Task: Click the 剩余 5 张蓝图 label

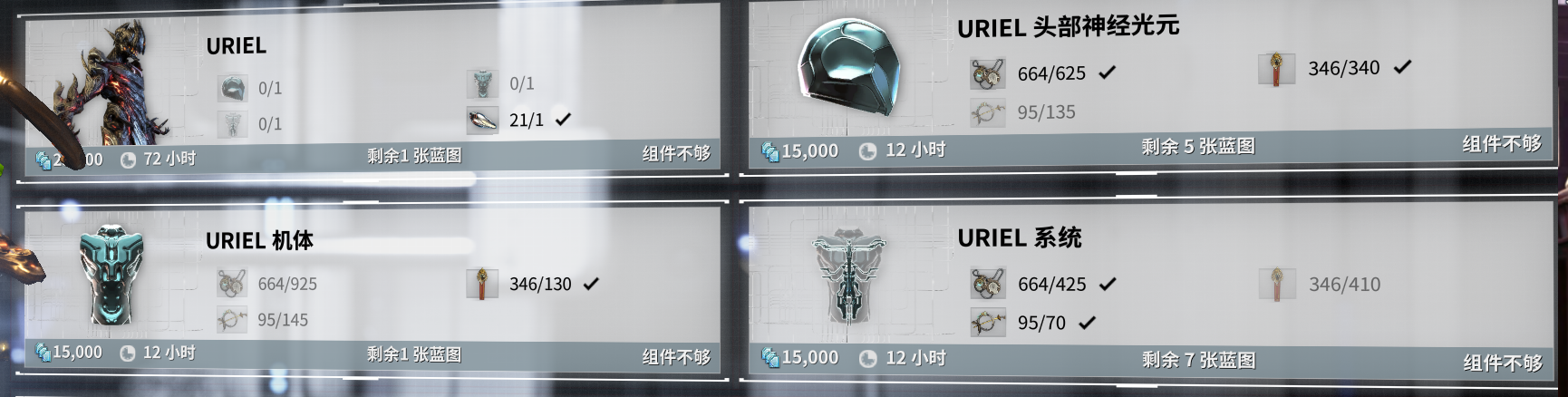Action: pyautogui.click(x=1198, y=146)
